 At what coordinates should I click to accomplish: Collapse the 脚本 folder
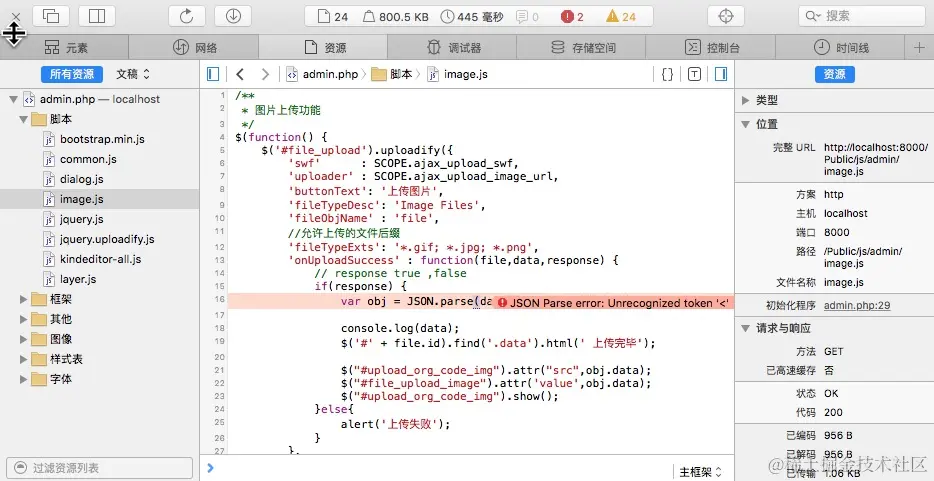23,120
